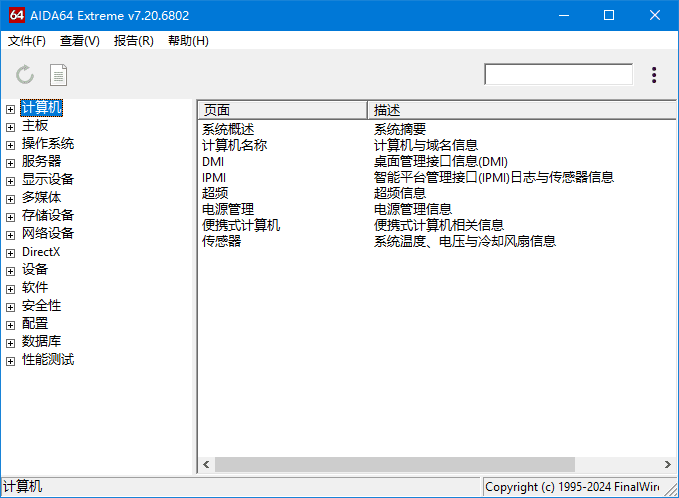Click the search input field
This screenshot has height=498, width=679.
point(558,75)
